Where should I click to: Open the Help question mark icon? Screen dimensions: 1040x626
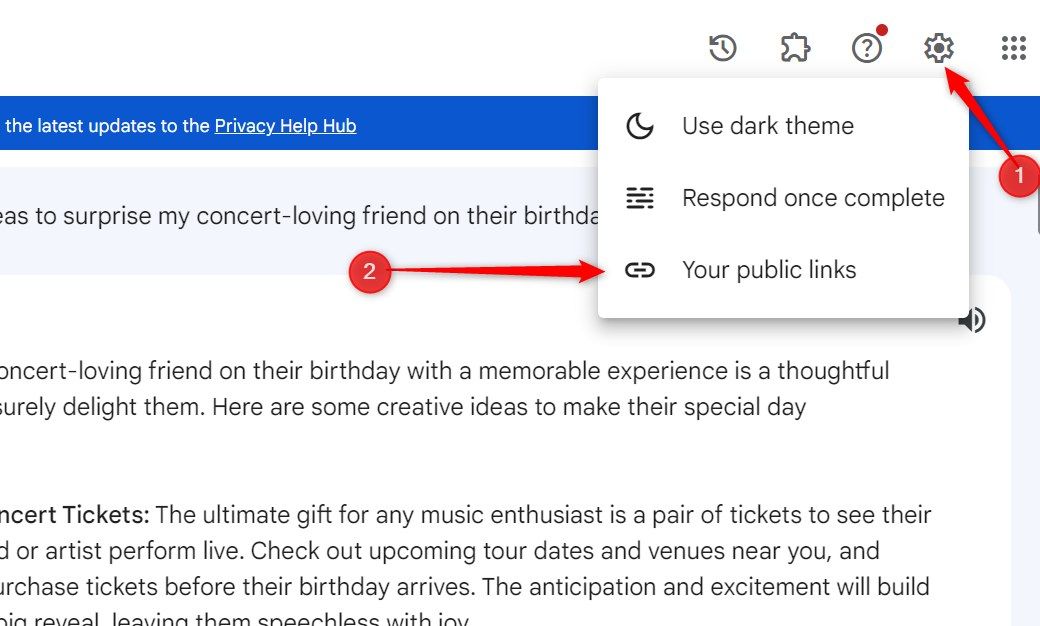pyautogui.click(x=867, y=48)
